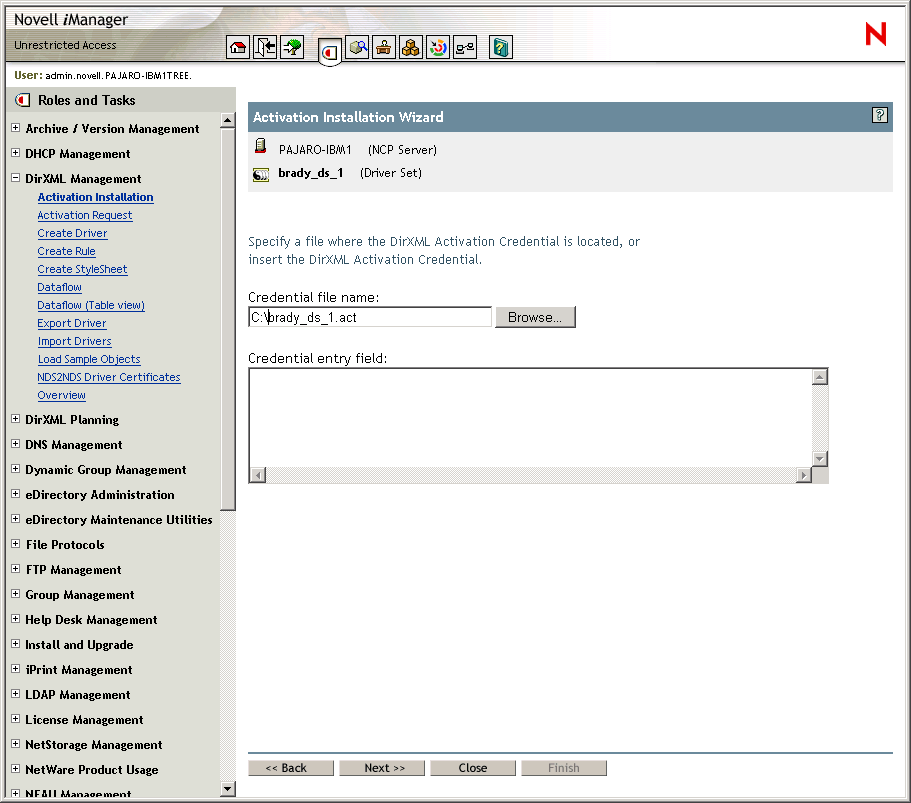Click the Roles and Tasks icon
Image resolution: width=911 pixels, height=803 pixels.
click(330, 49)
